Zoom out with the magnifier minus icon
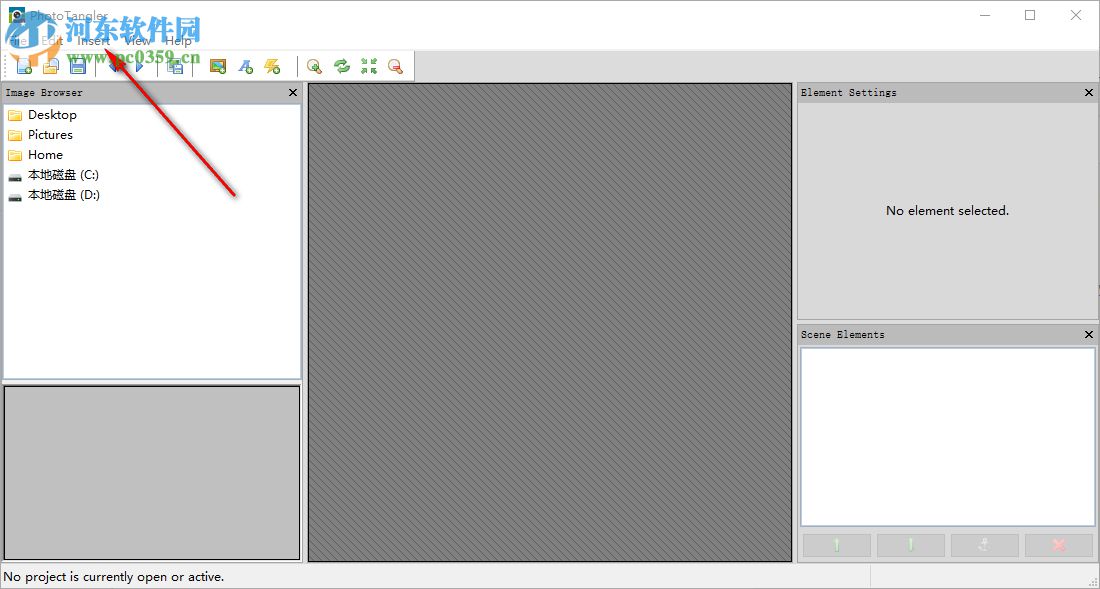The width and height of the screenshot is (1100, 589). coord(395,65)
